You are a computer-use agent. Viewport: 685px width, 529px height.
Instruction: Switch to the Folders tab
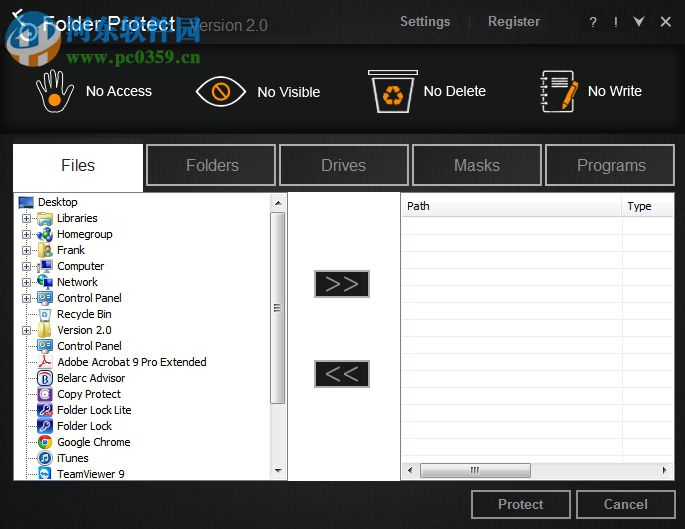211,166
